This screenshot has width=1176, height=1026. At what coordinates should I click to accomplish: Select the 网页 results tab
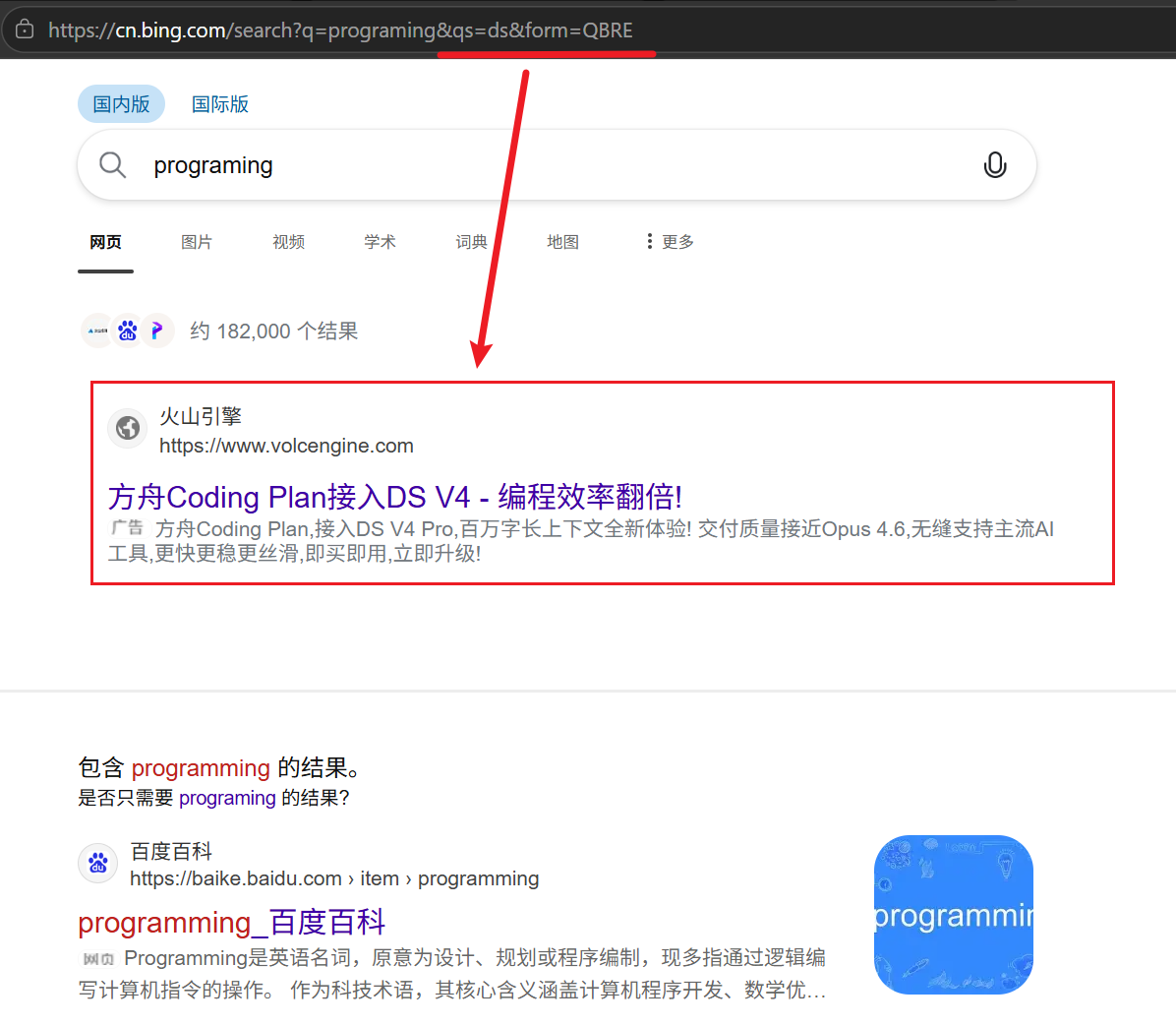(105, 242)
